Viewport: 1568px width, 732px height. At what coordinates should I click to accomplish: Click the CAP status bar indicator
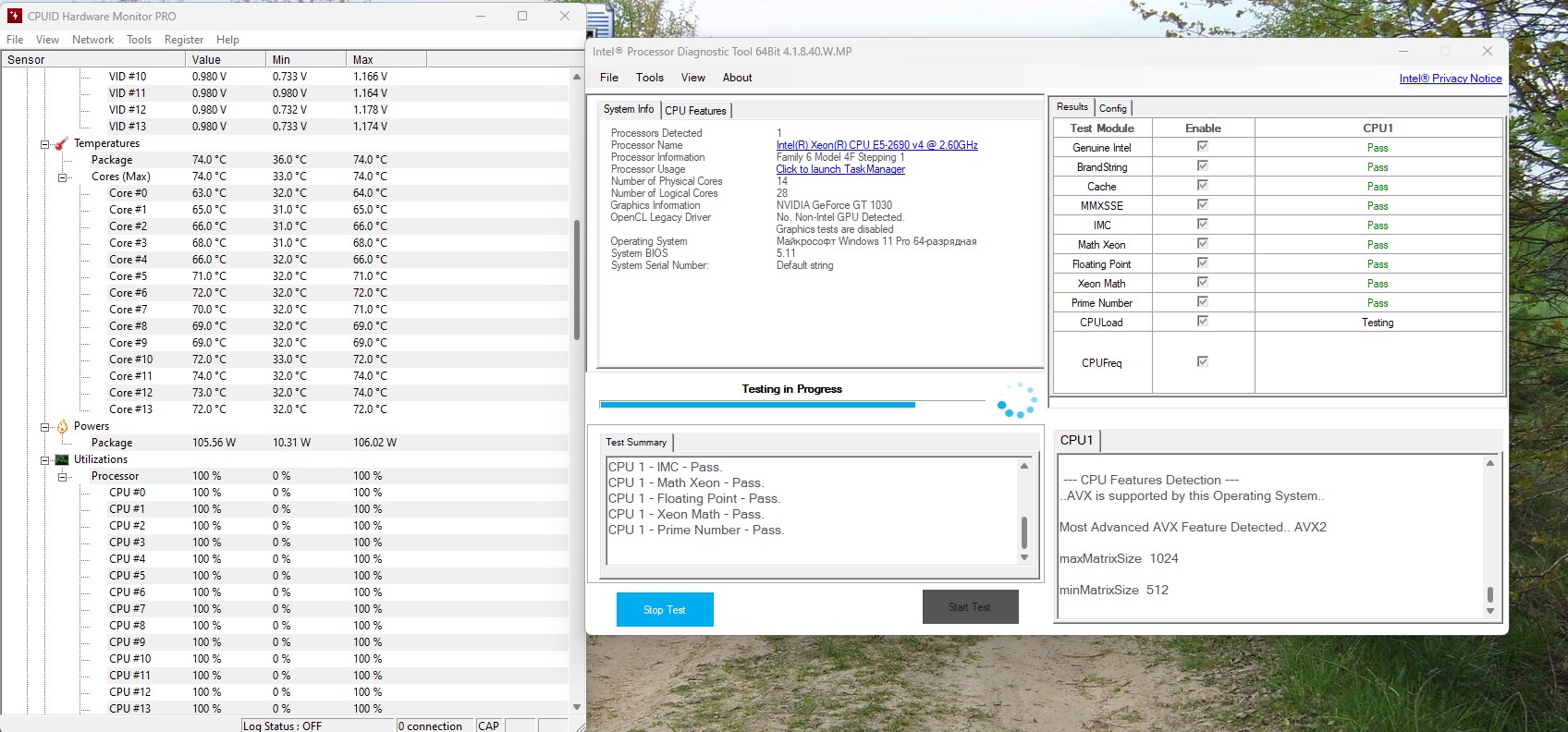[x=489, y=726]
